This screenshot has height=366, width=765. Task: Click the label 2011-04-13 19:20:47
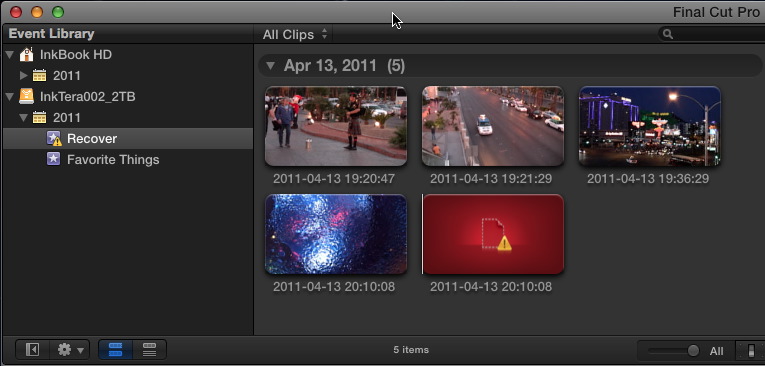coord(334,179)
